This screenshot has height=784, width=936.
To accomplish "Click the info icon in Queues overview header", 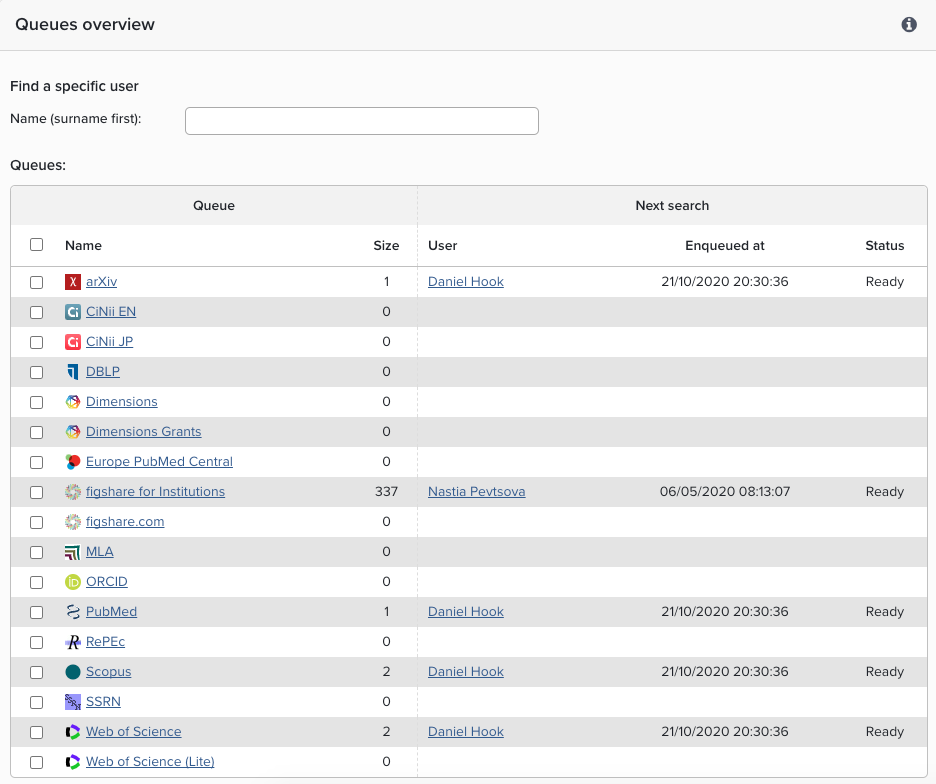I will (x=909, y=25).
